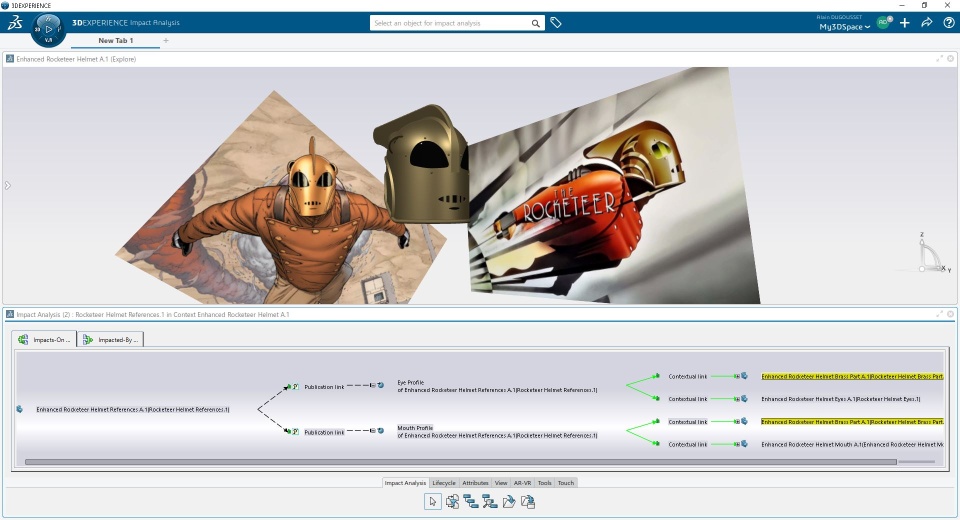Image resolution: width=960 pixels, height=520 pixels.
Task: Close the Impact Analysis panel
Action: pyautogui.click(x=950, y=314)
